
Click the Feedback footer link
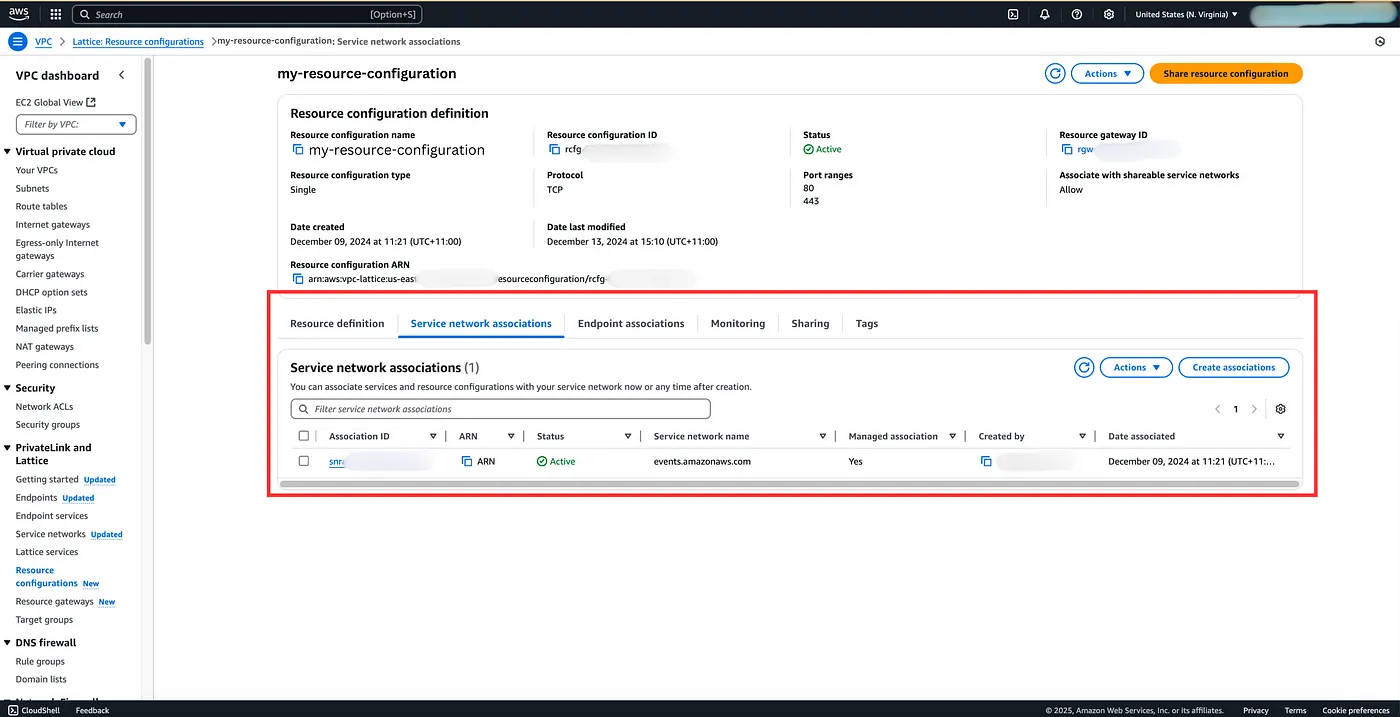click(x=93, y=710)
